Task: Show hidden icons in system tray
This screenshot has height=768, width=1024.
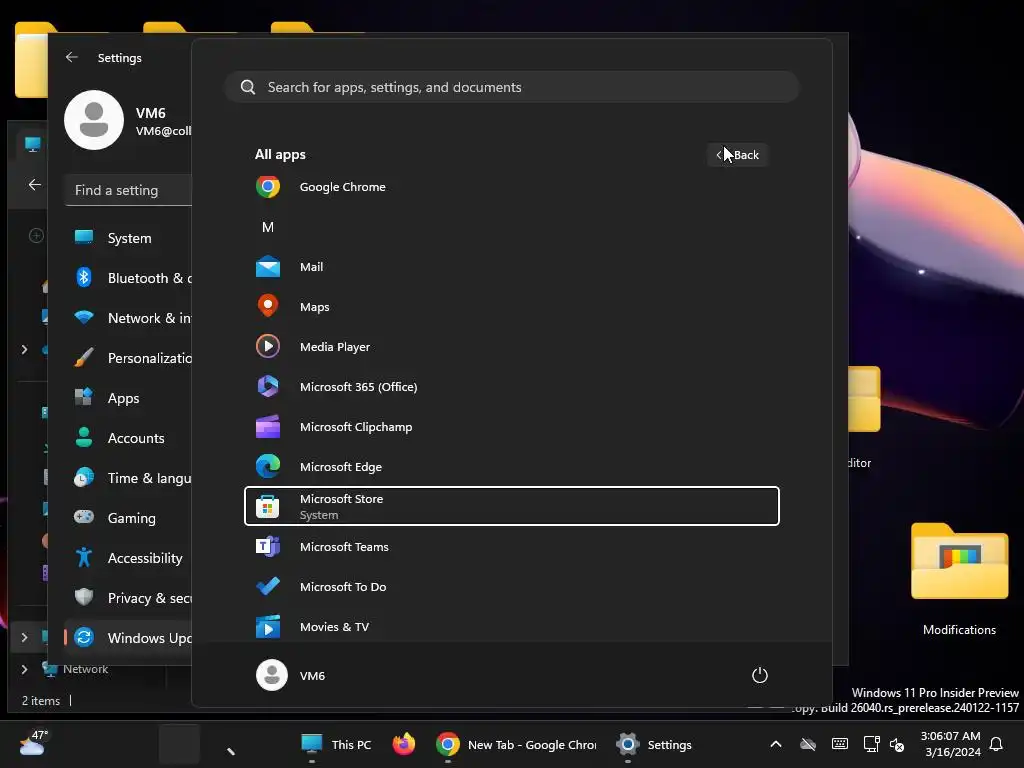Action: click(776, 744)
